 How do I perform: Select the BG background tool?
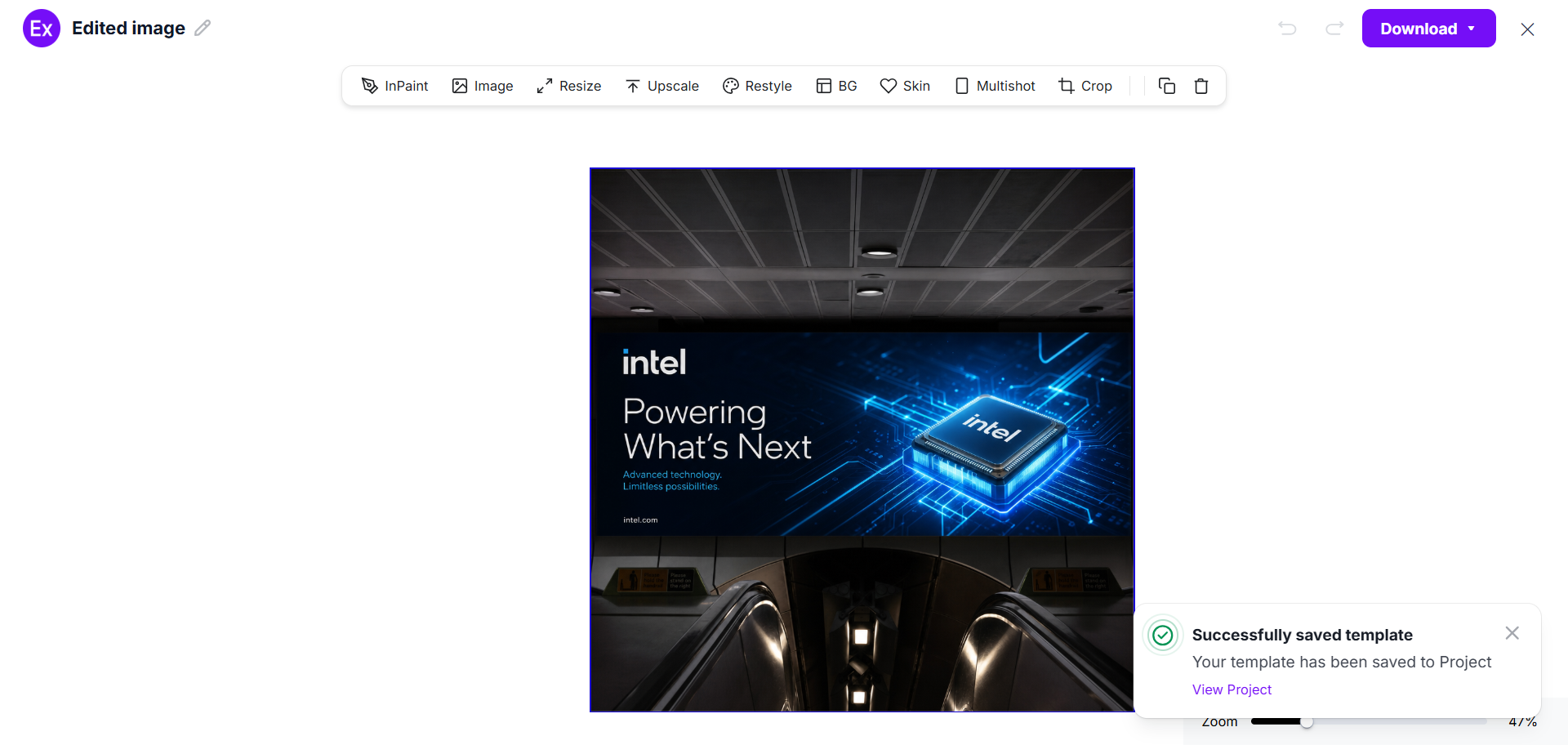(x=836, y=86)
